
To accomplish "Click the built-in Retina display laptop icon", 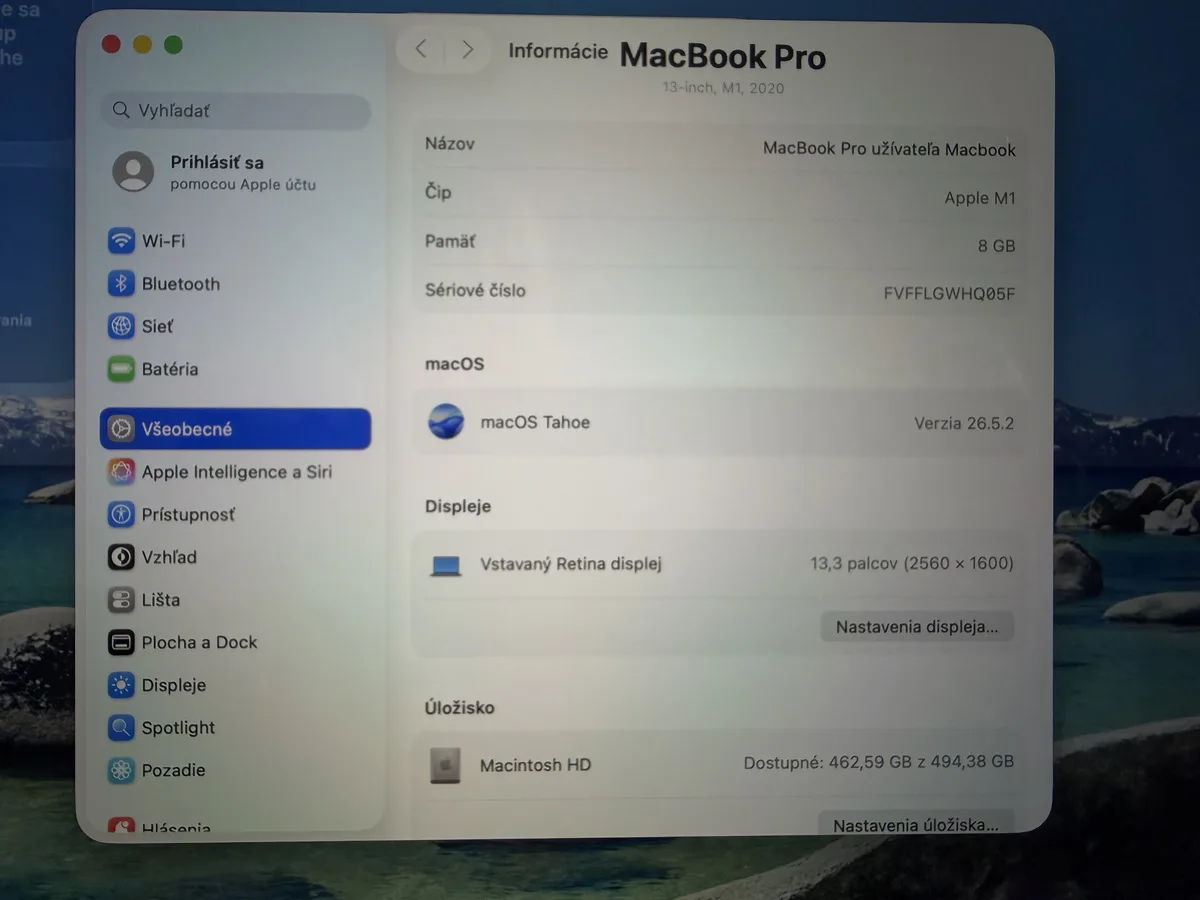I will [x=446, y=566].
